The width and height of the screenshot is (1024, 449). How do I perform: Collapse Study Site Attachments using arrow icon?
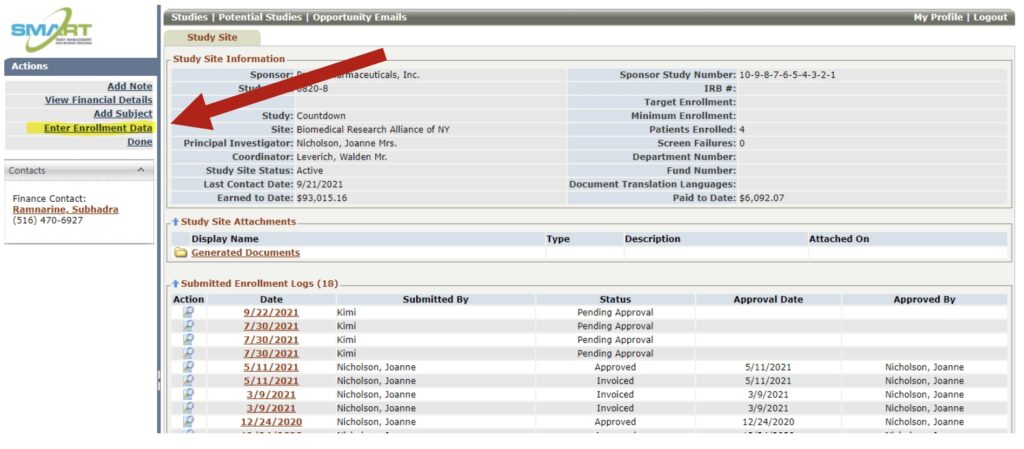pos(175,222)
